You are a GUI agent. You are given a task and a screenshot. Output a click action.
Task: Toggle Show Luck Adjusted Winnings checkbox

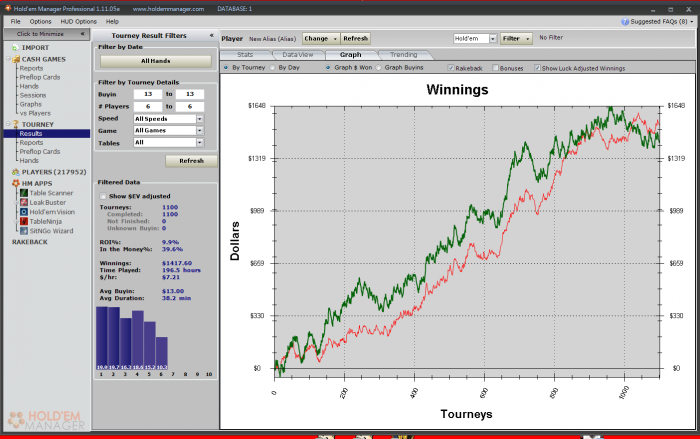(x=538, y=68)
